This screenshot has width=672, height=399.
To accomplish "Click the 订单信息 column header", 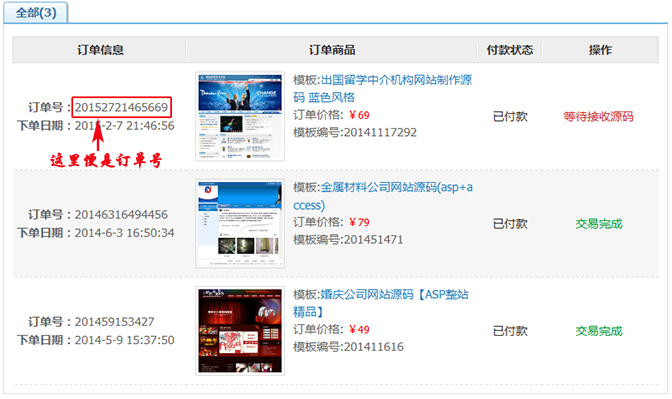I will (x=100, y=50).
